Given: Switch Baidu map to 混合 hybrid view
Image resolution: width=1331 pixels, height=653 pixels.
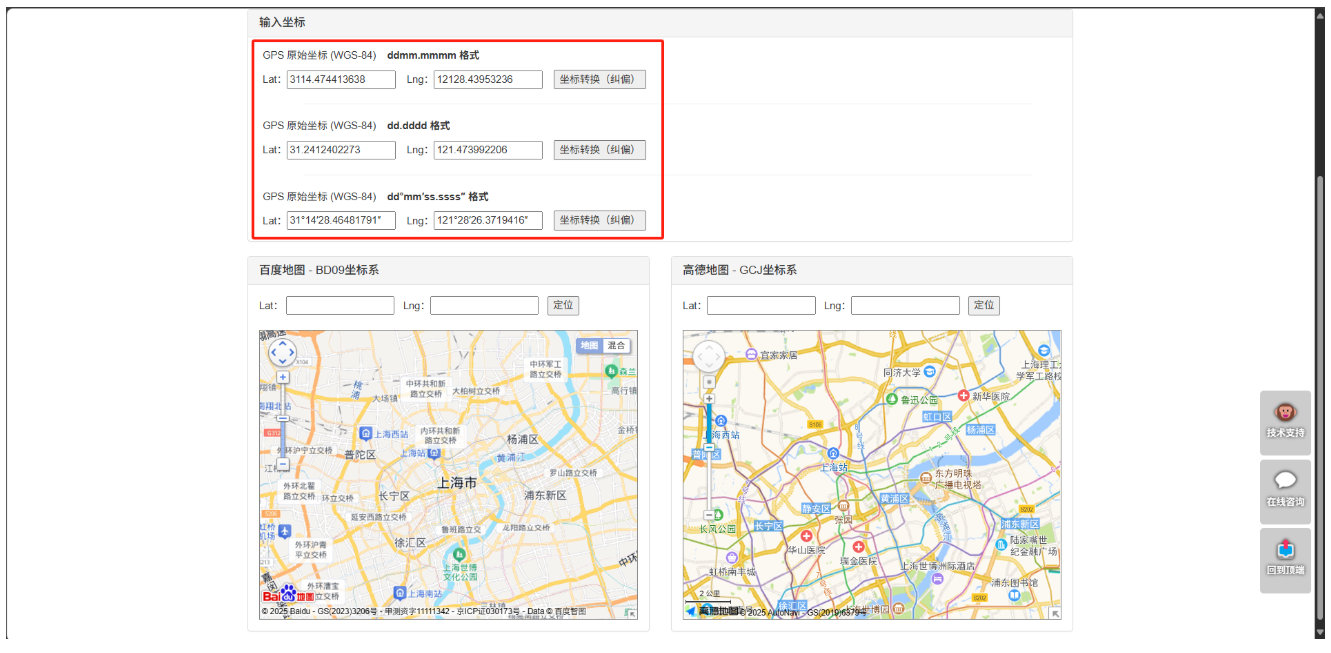Looking at the screenshot, I should click(x=618, y=346).
